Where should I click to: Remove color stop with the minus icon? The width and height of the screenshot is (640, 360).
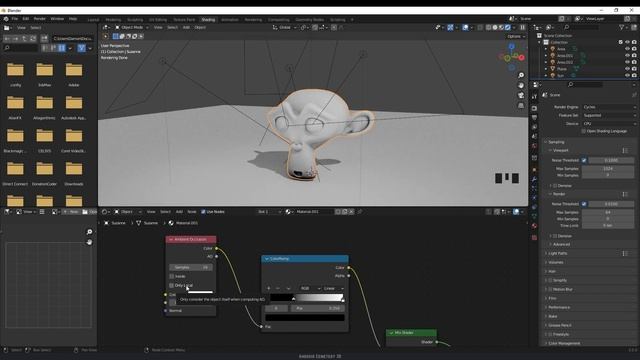(278, 288)
